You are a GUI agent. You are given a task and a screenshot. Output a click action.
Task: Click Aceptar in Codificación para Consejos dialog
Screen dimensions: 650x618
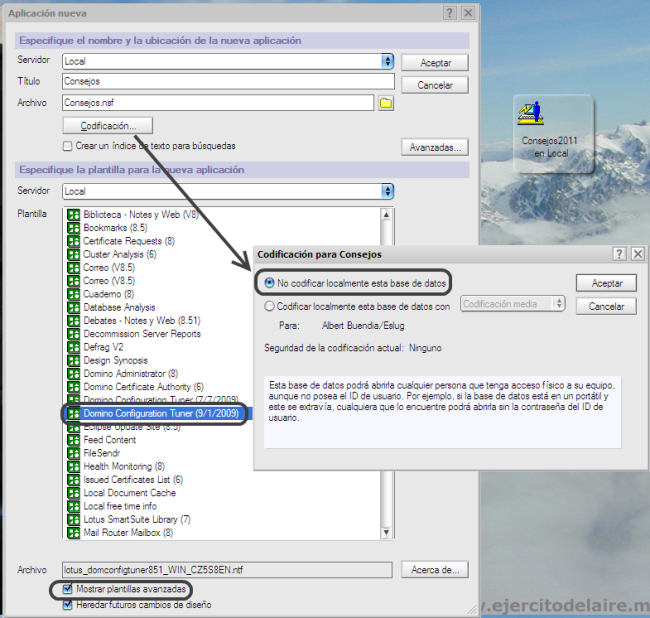click(x=606, y=283)
